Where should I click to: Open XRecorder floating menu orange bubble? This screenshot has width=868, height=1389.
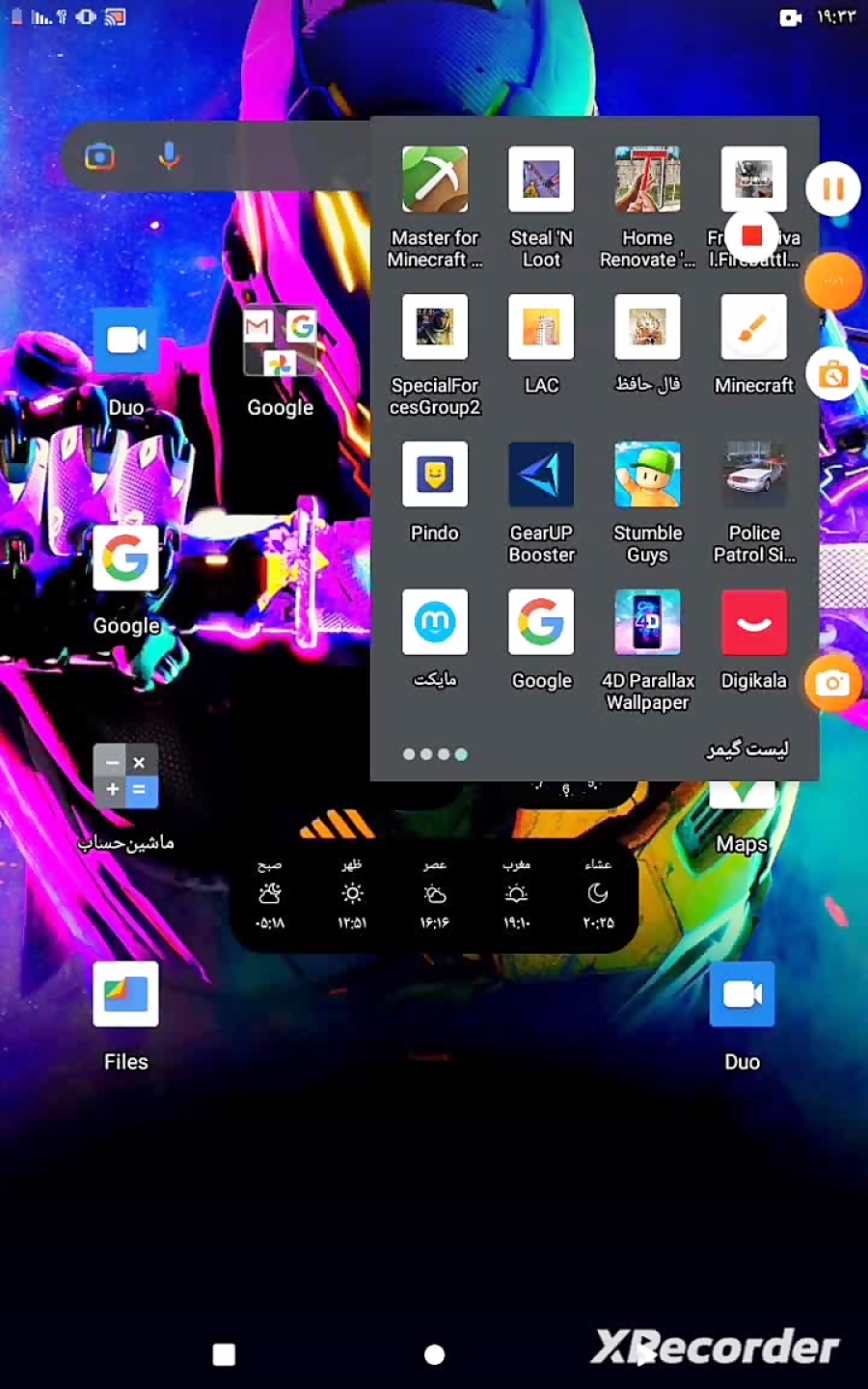click(833, 281)
